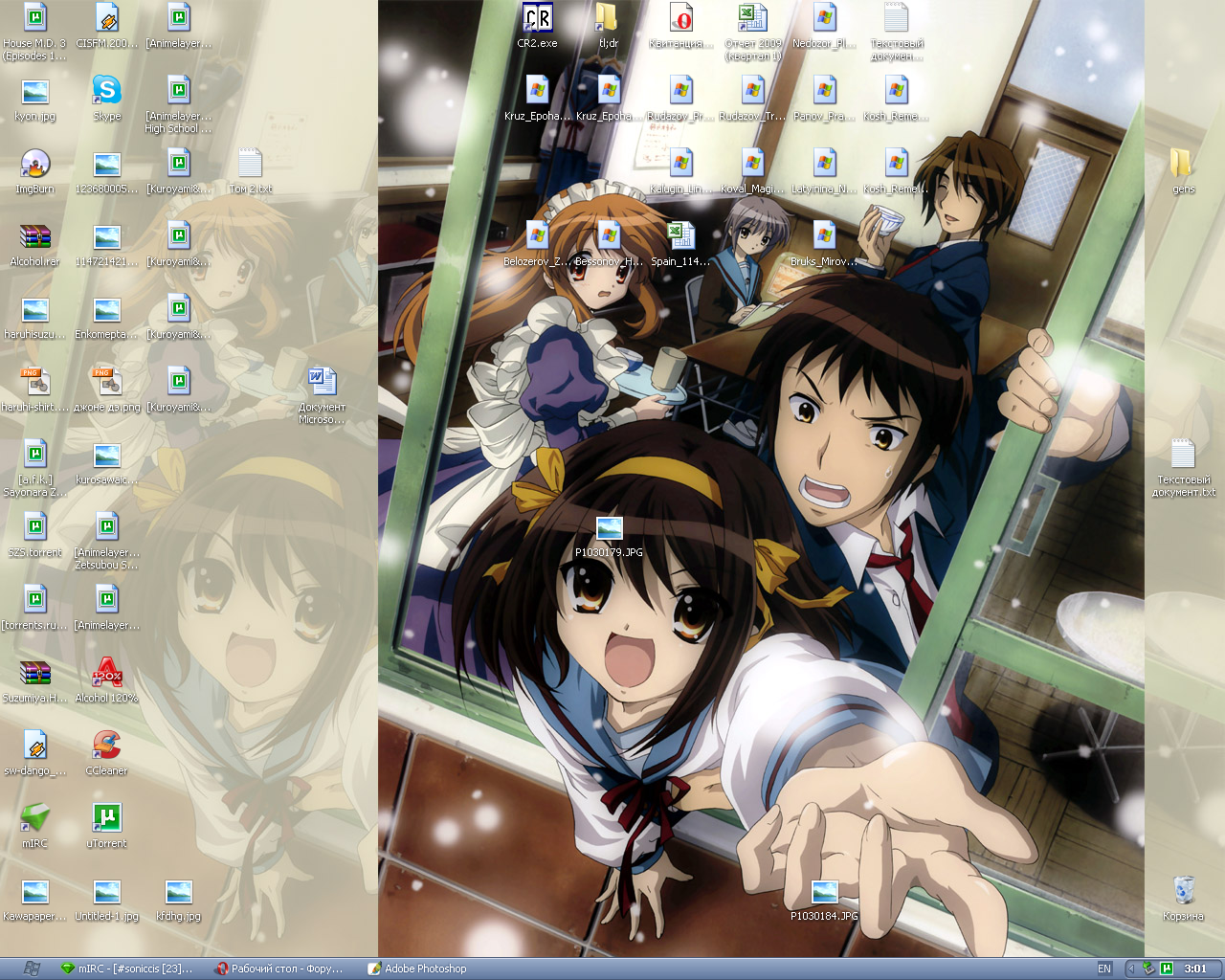
Task: Select the Belozerov_Z... file
Action: (x=537, y=244)
